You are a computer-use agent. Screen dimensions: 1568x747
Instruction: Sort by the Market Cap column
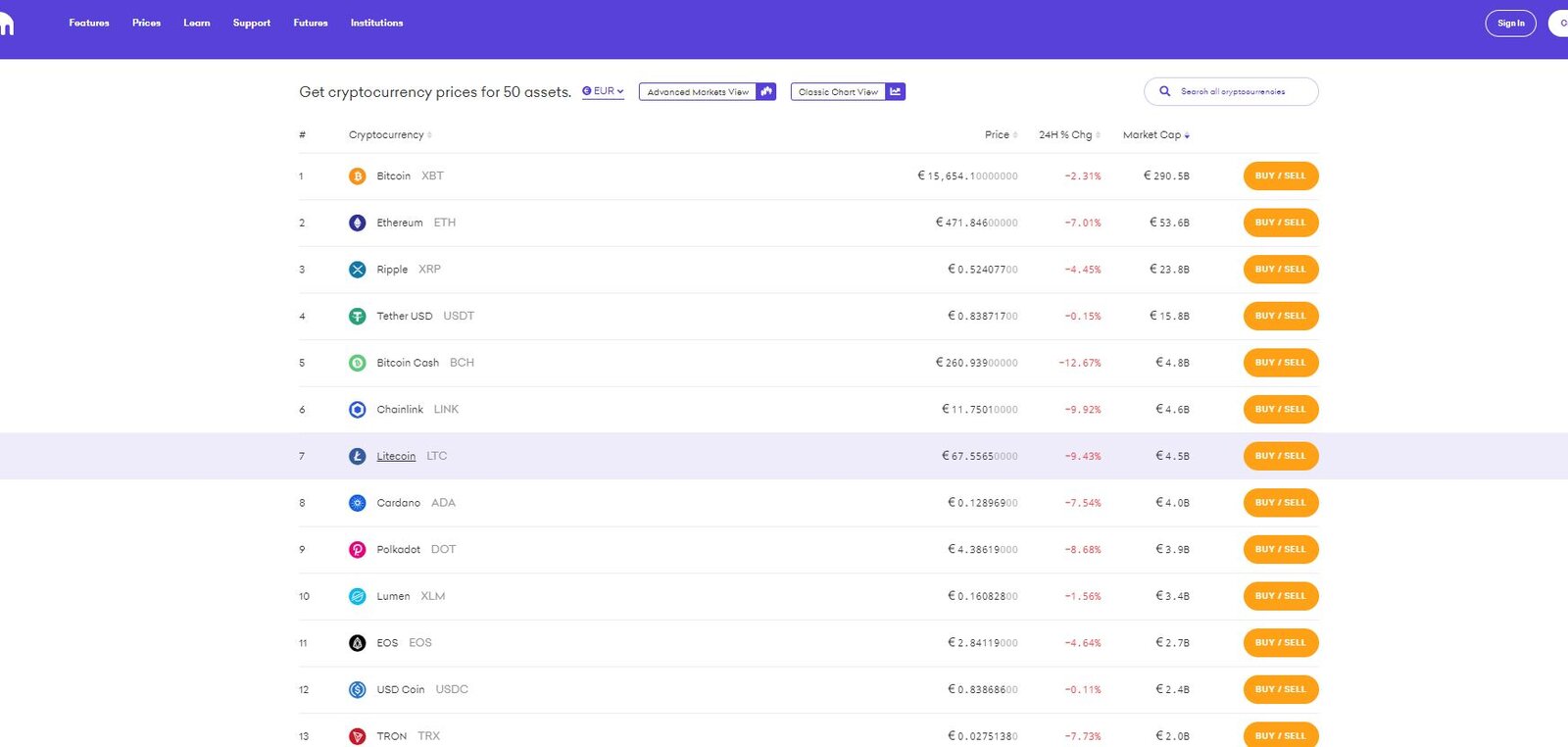pos(1156,135)
